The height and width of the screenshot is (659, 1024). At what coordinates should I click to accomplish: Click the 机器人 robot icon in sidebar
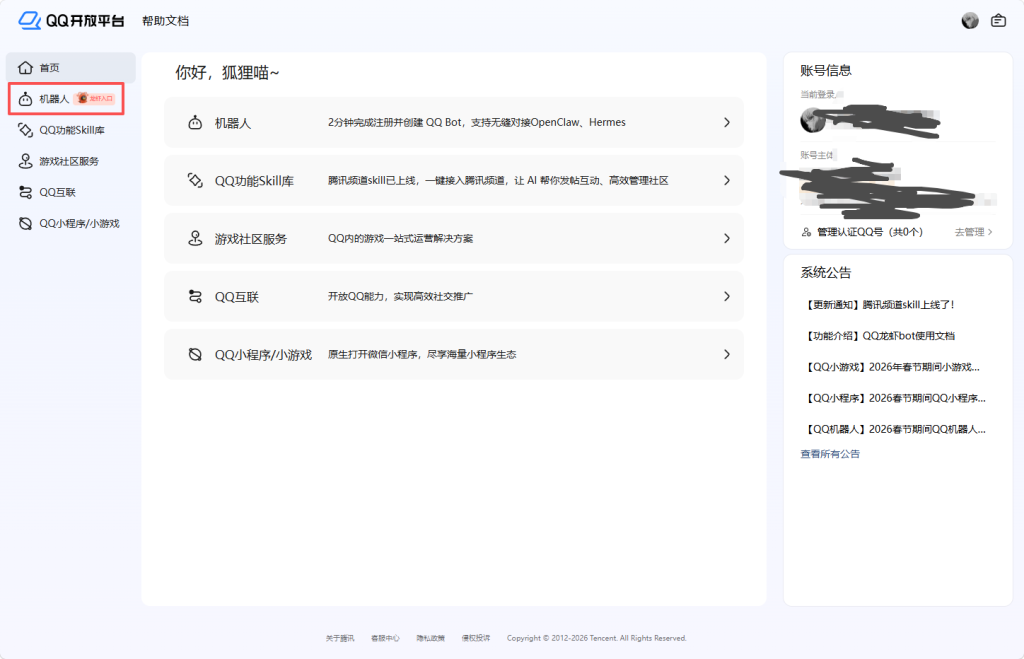pos(25,99)
